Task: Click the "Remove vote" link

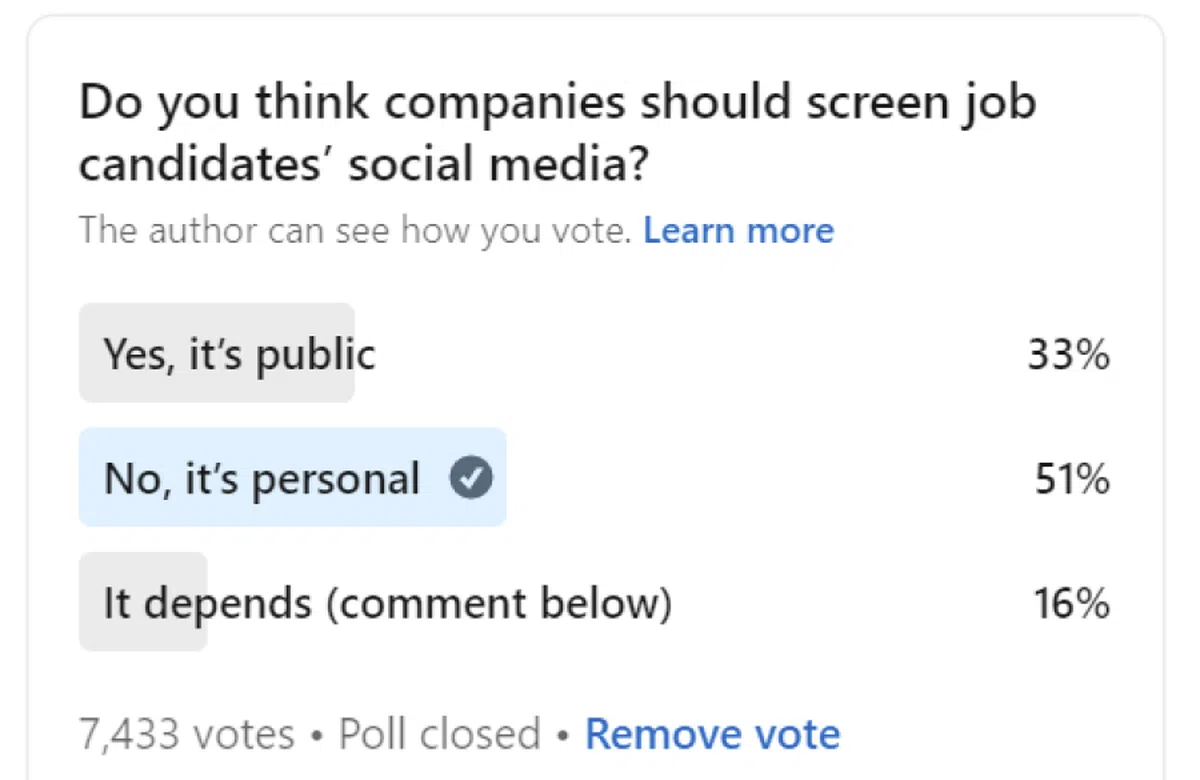Action: [712, 735]
